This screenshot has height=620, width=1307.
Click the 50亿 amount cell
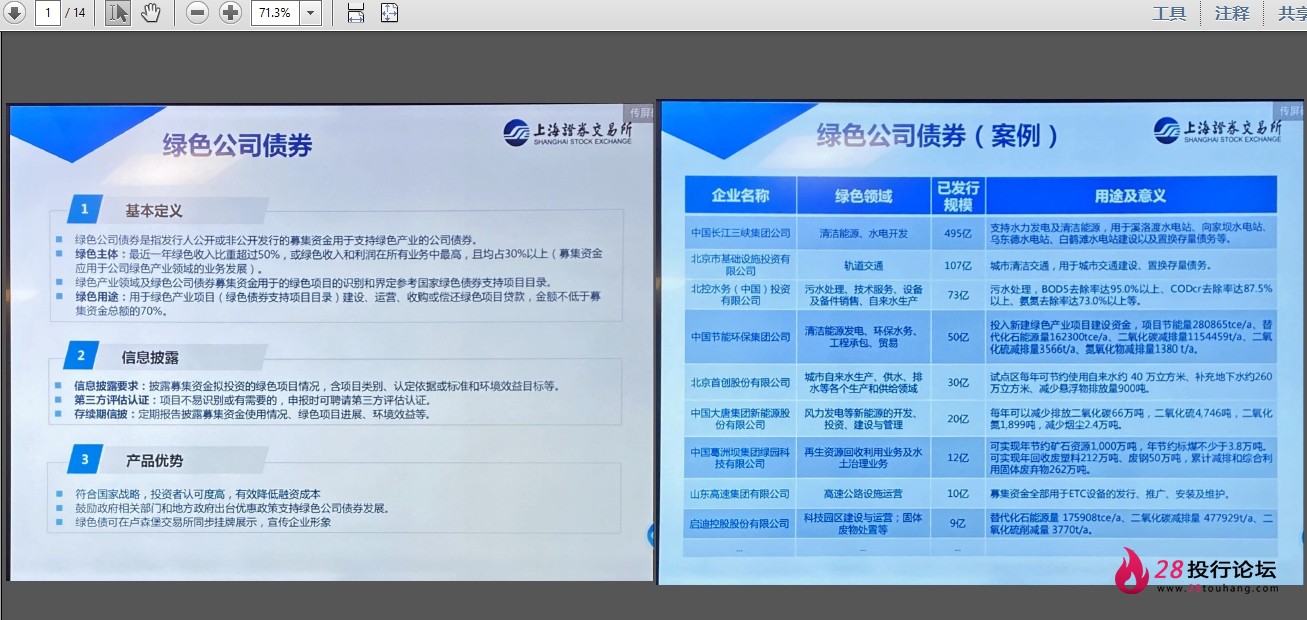958,337
